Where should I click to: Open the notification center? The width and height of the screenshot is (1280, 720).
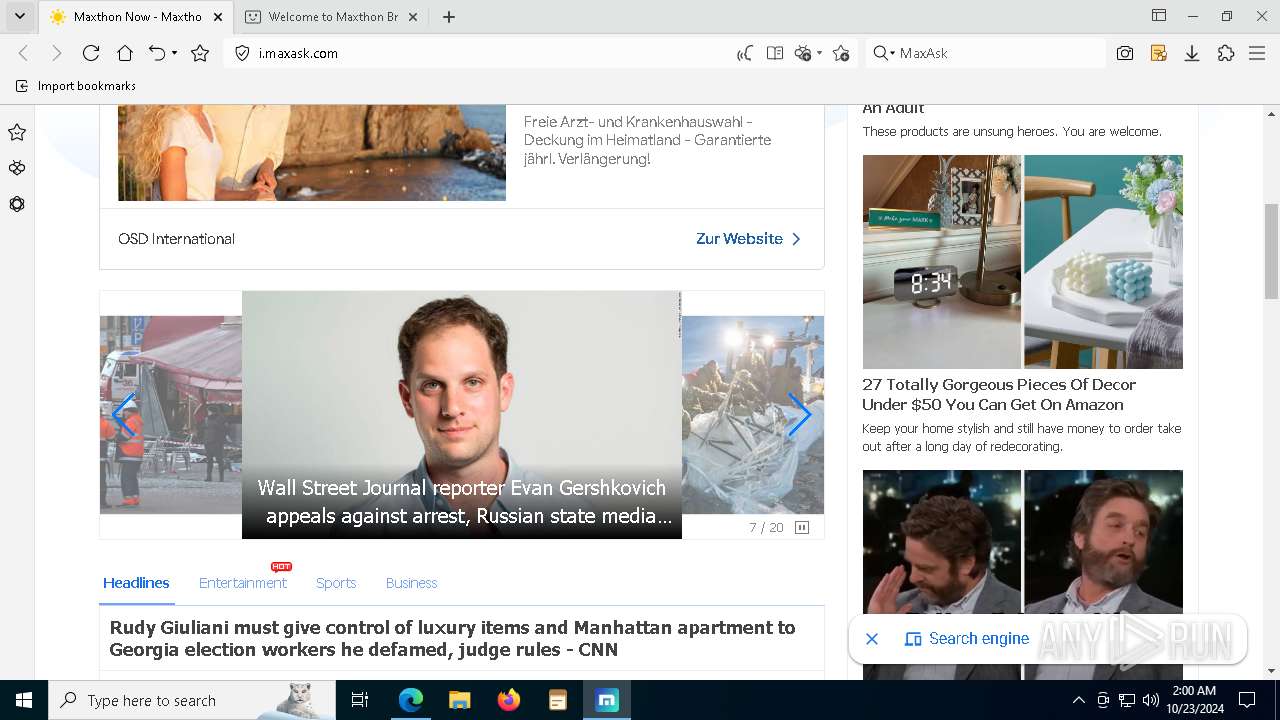point(1247,700)
